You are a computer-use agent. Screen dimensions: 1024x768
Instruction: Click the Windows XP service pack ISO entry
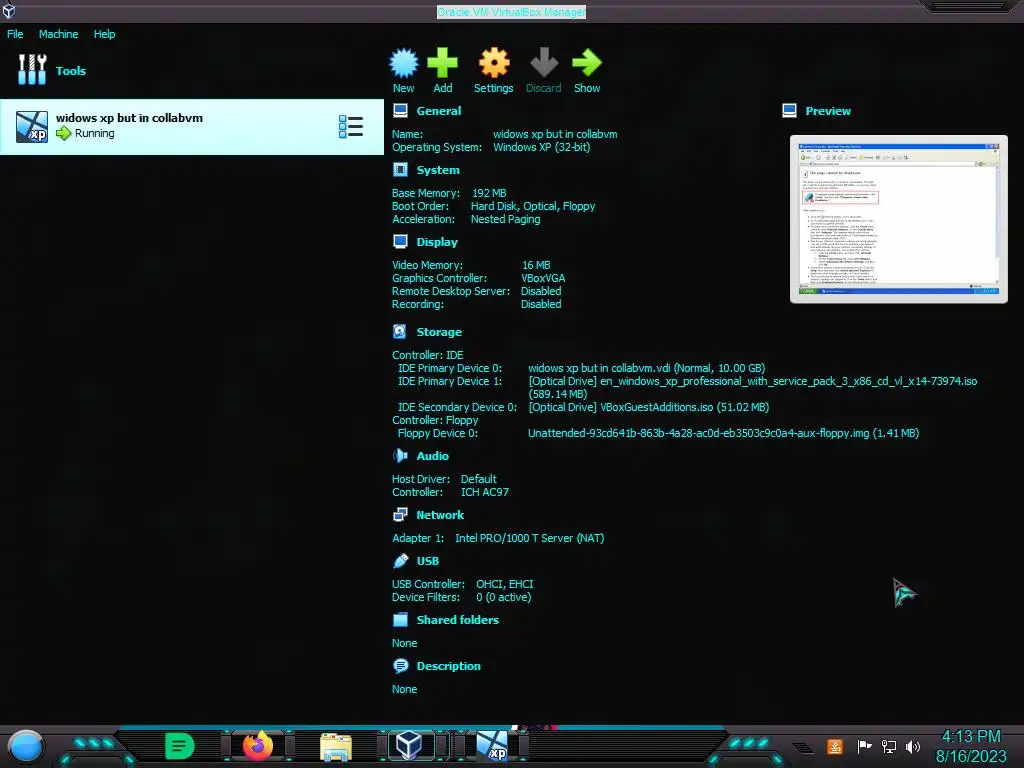pyautogui.click(x=752, y=387)
